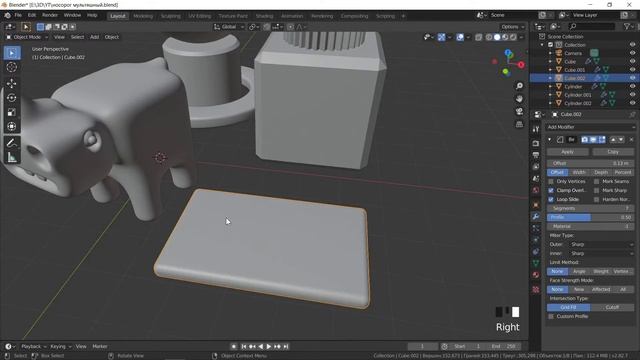Open the Render properties tab
Image resolution: width=640 pixels, height=360 pixels.
click(536, 144)
